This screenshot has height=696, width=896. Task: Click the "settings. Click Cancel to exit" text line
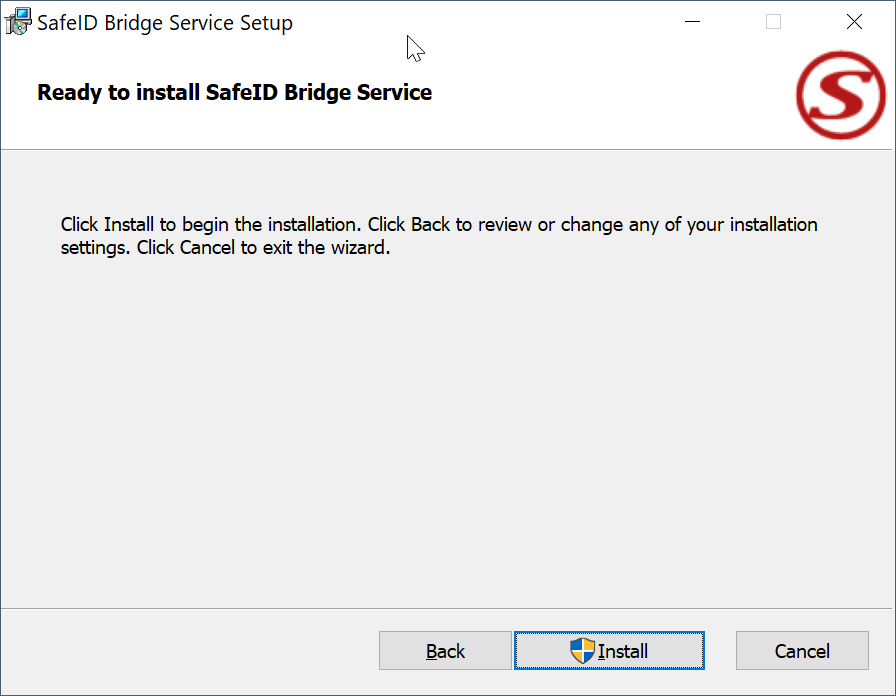[x=225, y=247]
